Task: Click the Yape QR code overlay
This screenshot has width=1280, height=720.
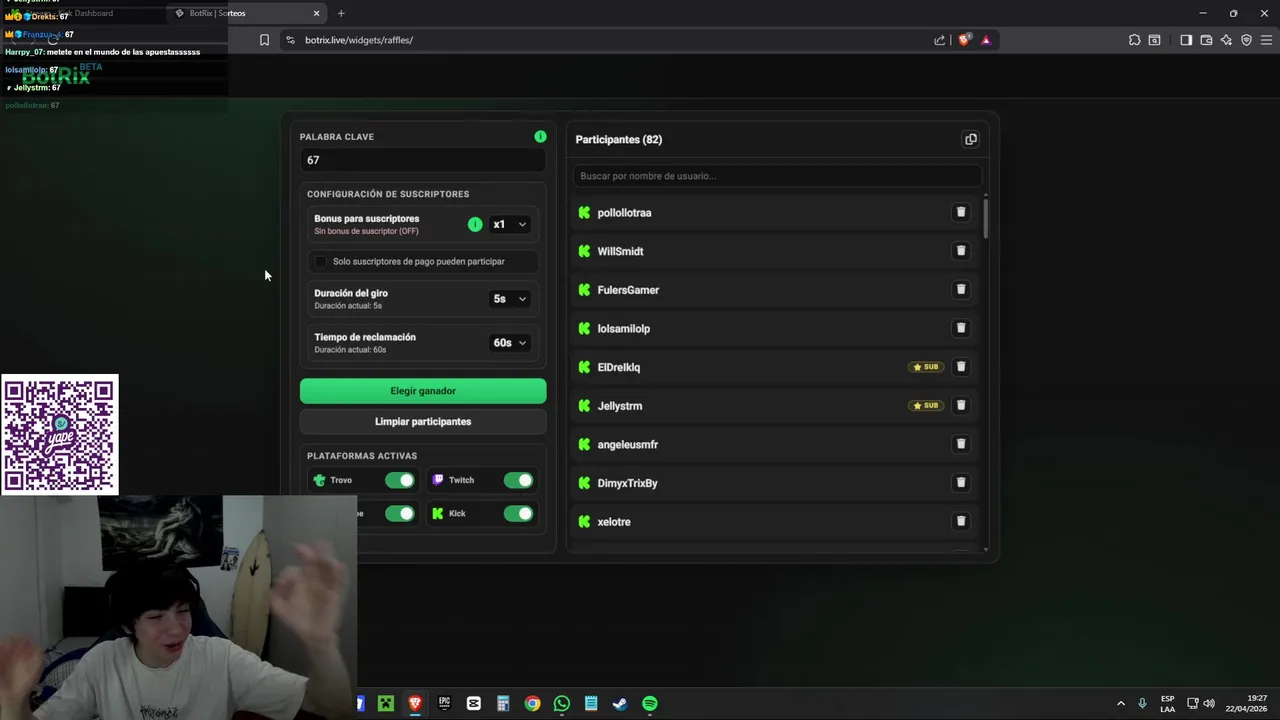Action: pos(60,435)
